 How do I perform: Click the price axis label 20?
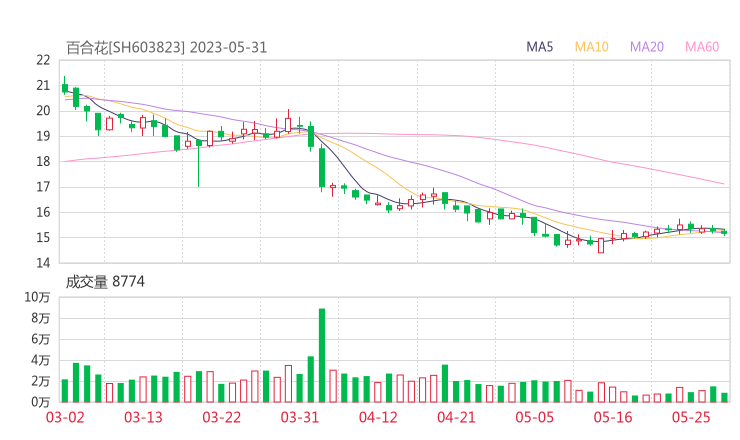click(43, 111)
